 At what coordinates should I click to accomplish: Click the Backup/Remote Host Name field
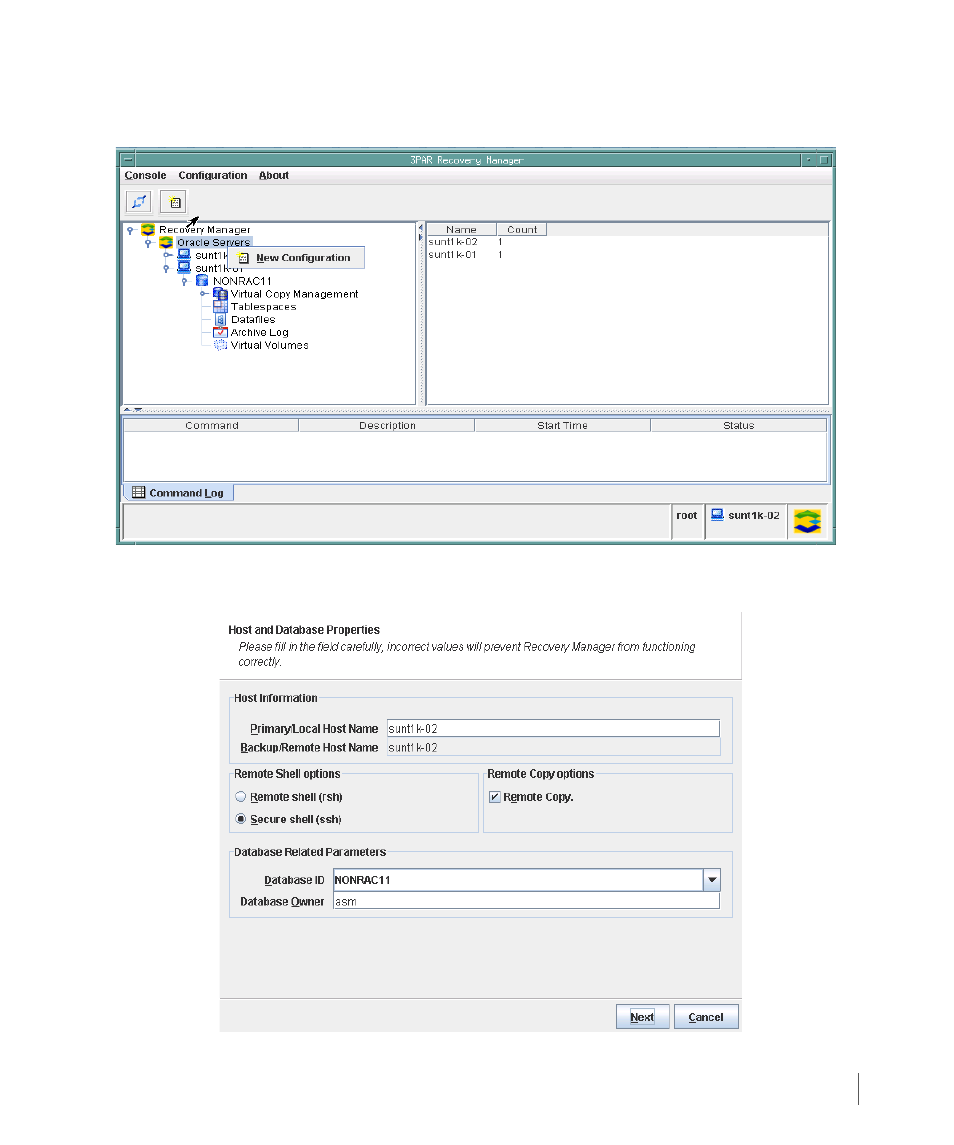(553, 748)
